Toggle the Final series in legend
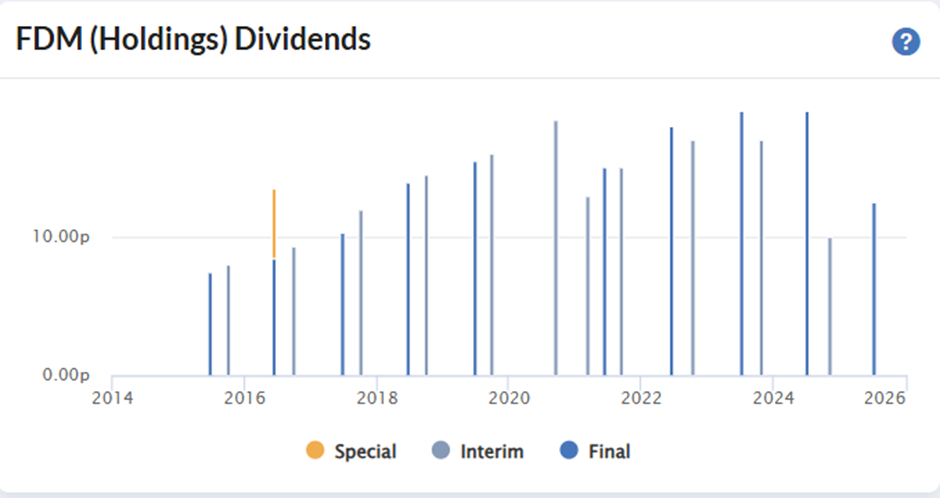Screen dimensions: 940x498 [595, 451]
